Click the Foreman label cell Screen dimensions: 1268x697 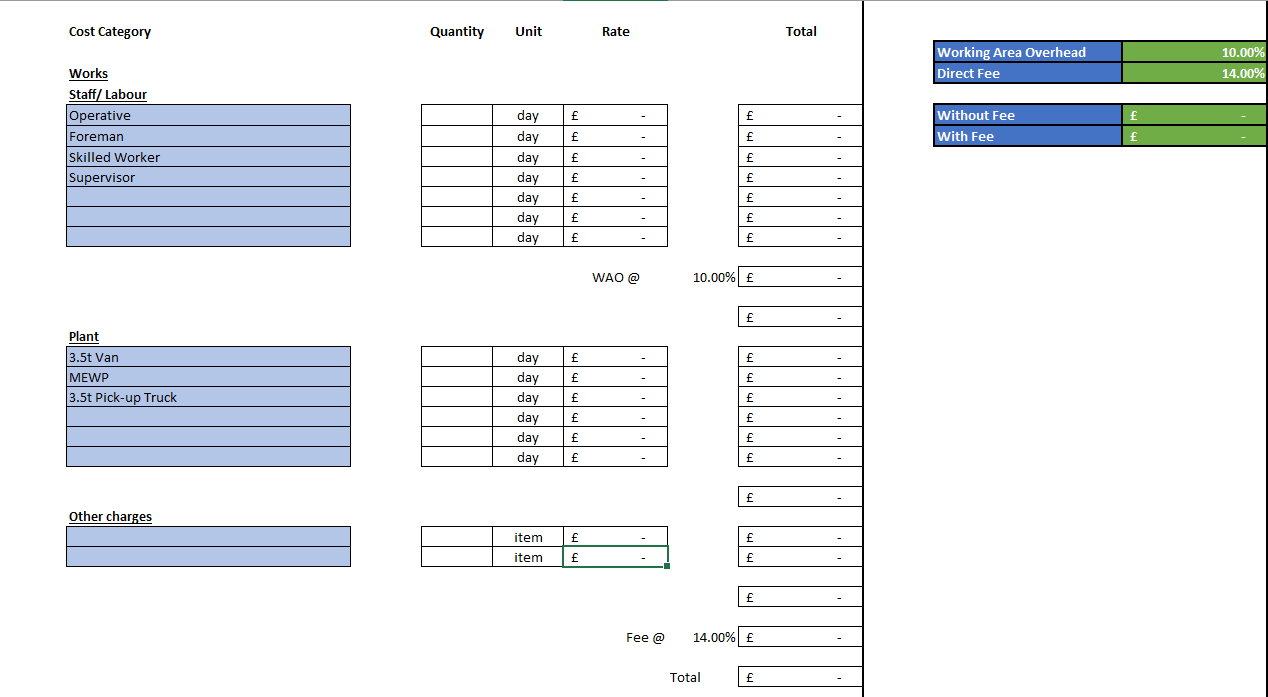[x=208, y=137]
